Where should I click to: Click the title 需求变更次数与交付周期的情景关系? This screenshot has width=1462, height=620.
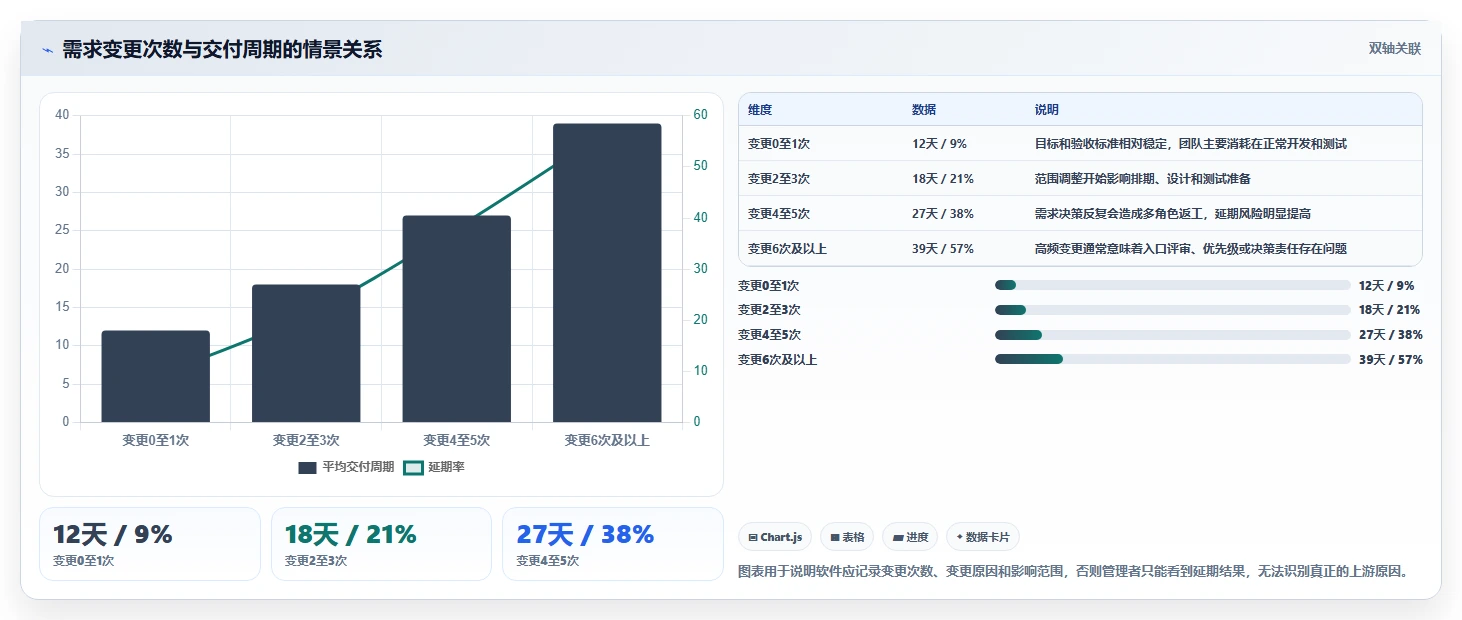pos(222,50)
